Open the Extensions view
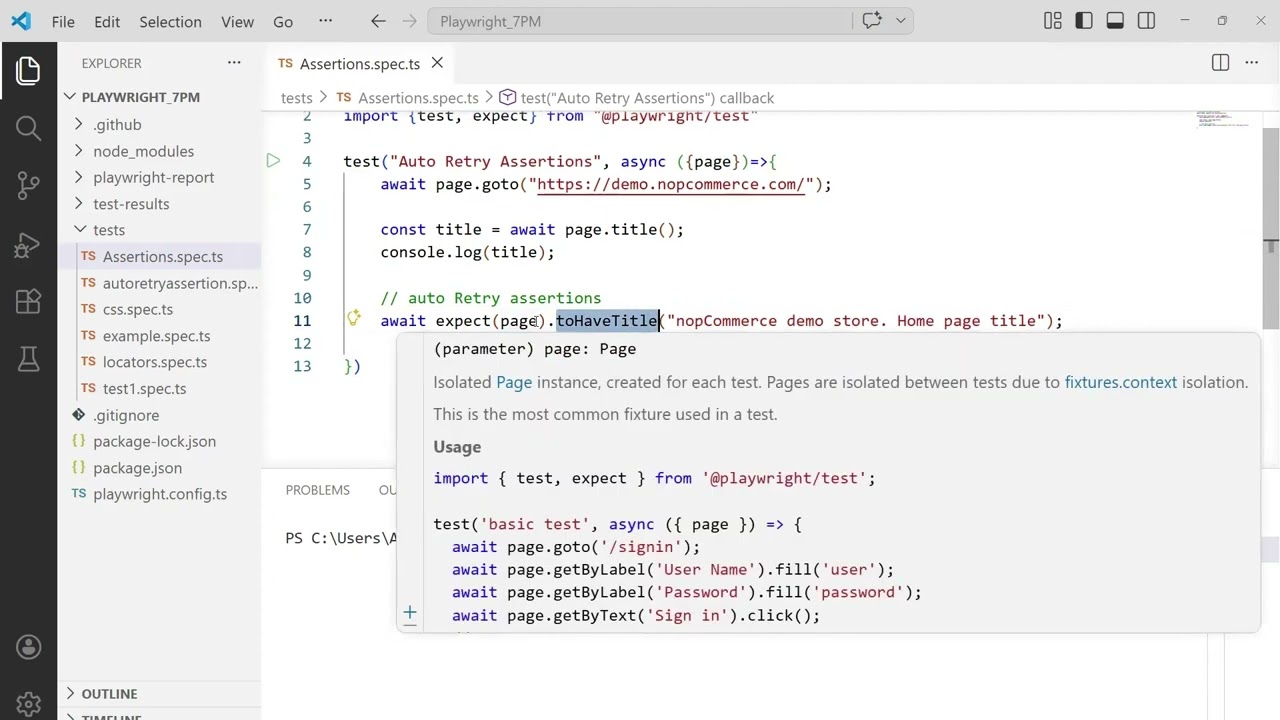The width and height of the screenshot is (1280, 720). (x=28, y=301)
